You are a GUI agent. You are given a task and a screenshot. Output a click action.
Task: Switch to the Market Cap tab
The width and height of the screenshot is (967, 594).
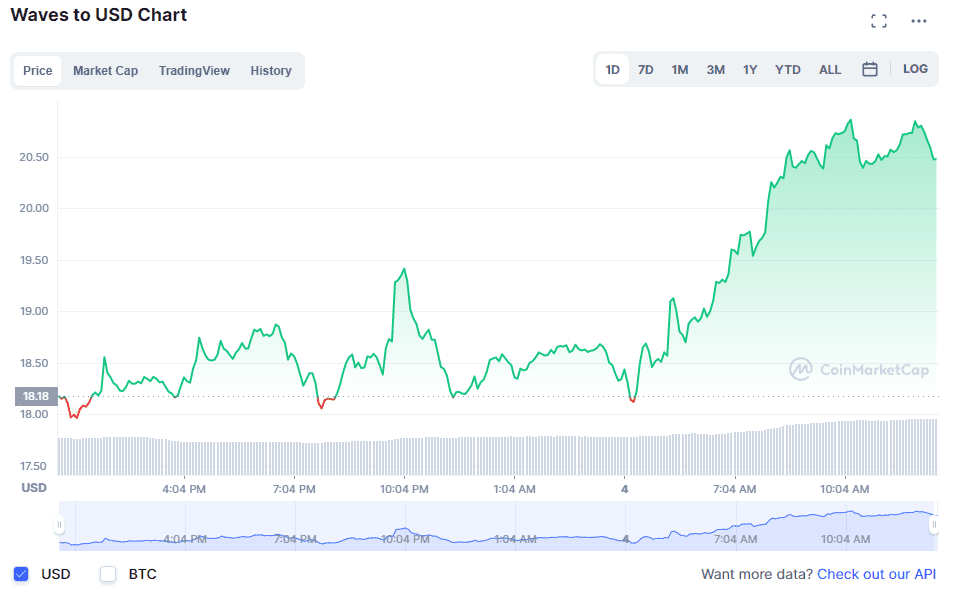[105, 70]
